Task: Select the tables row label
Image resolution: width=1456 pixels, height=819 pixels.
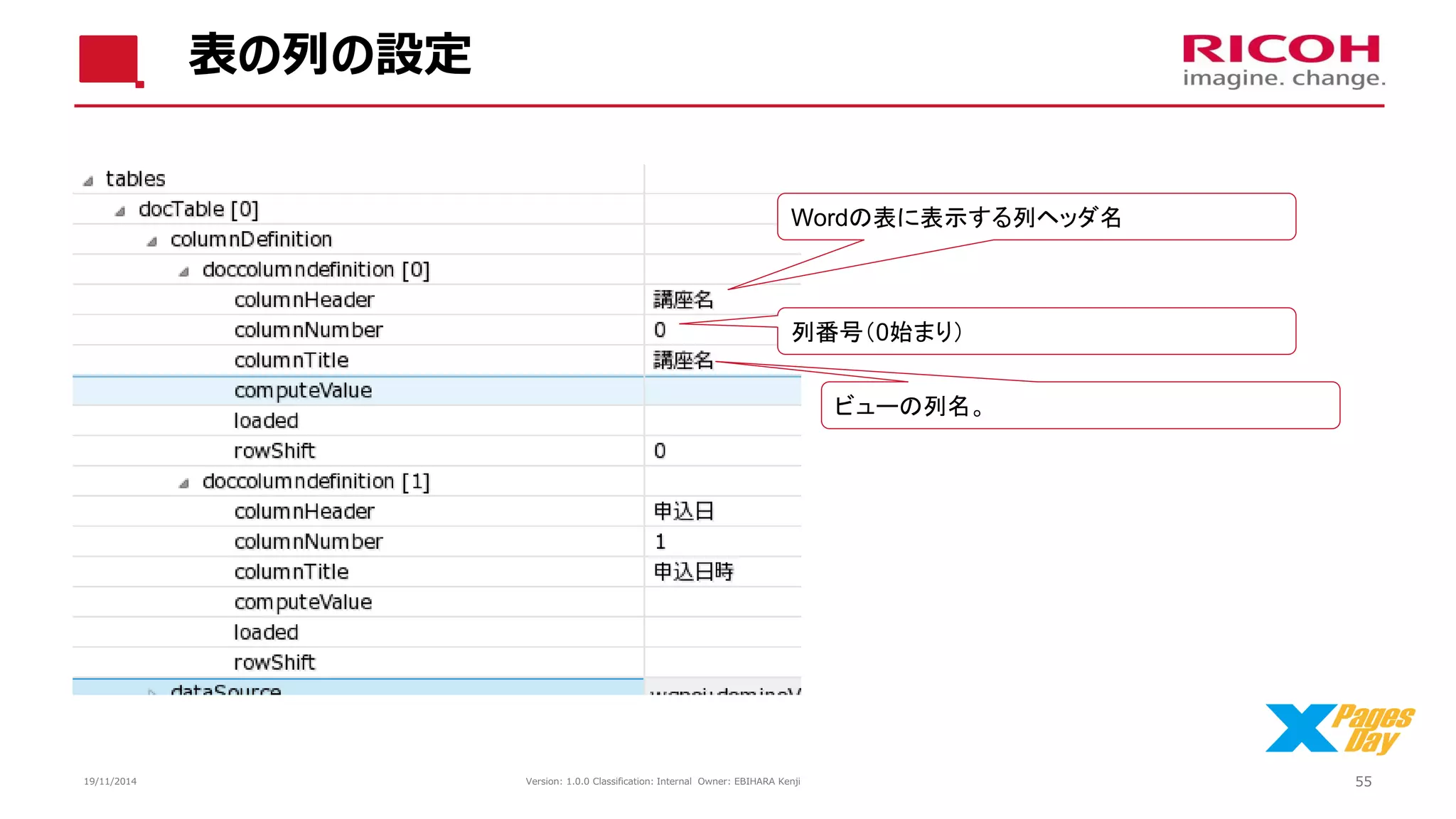Action: tap(135, 178)
